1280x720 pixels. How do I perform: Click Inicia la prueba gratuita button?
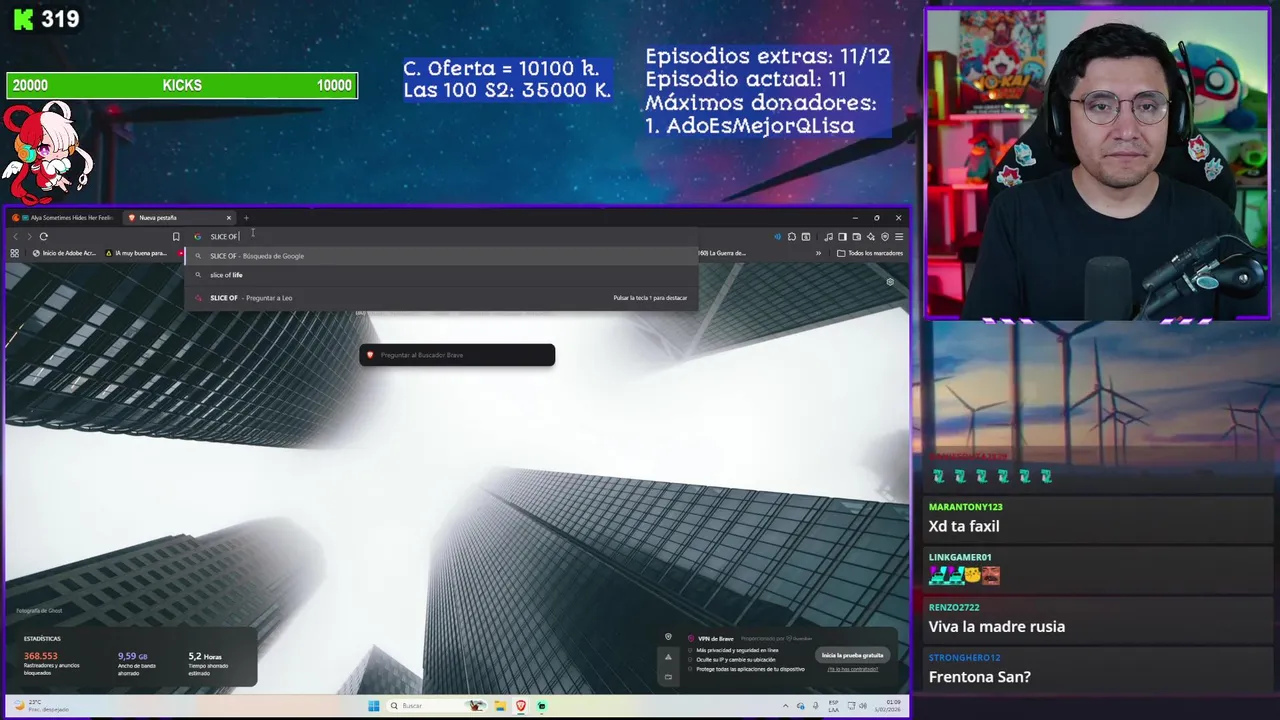click(852, 655)
